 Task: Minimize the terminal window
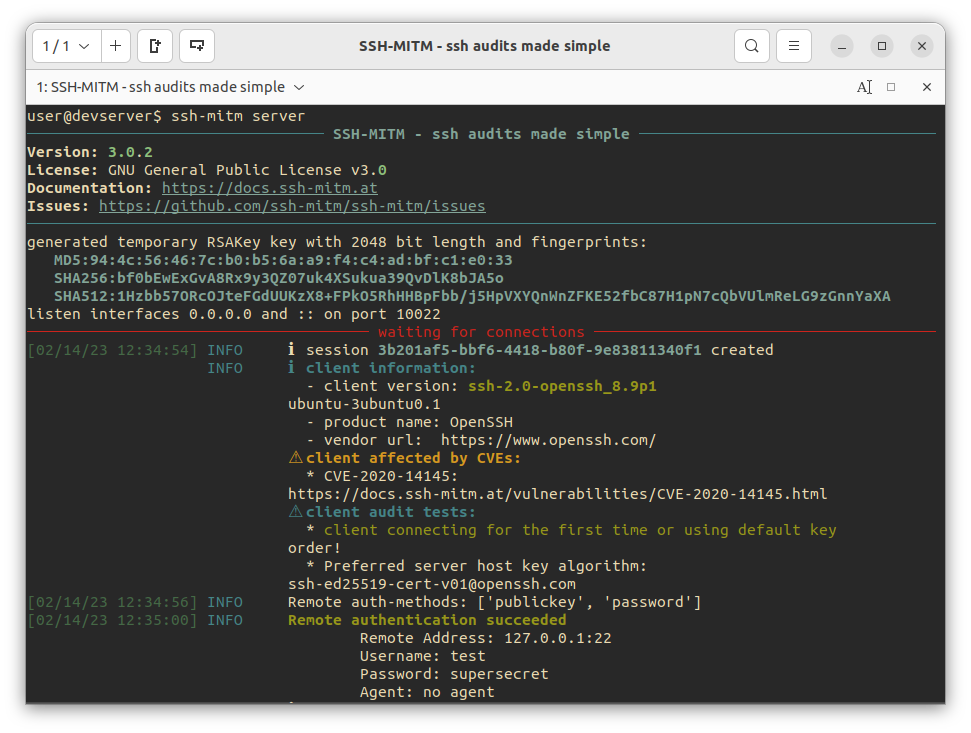(x=841, y=46)
